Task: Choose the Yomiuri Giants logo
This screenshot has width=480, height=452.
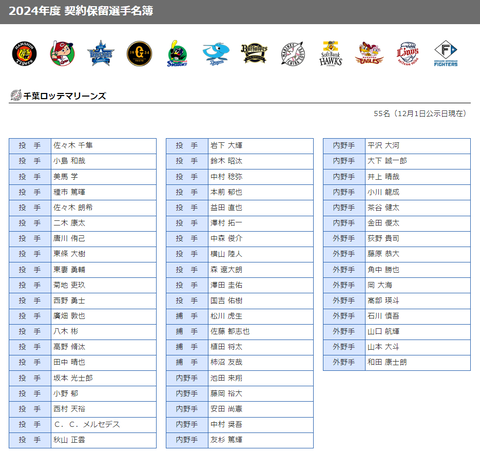Action: point(139,53)
